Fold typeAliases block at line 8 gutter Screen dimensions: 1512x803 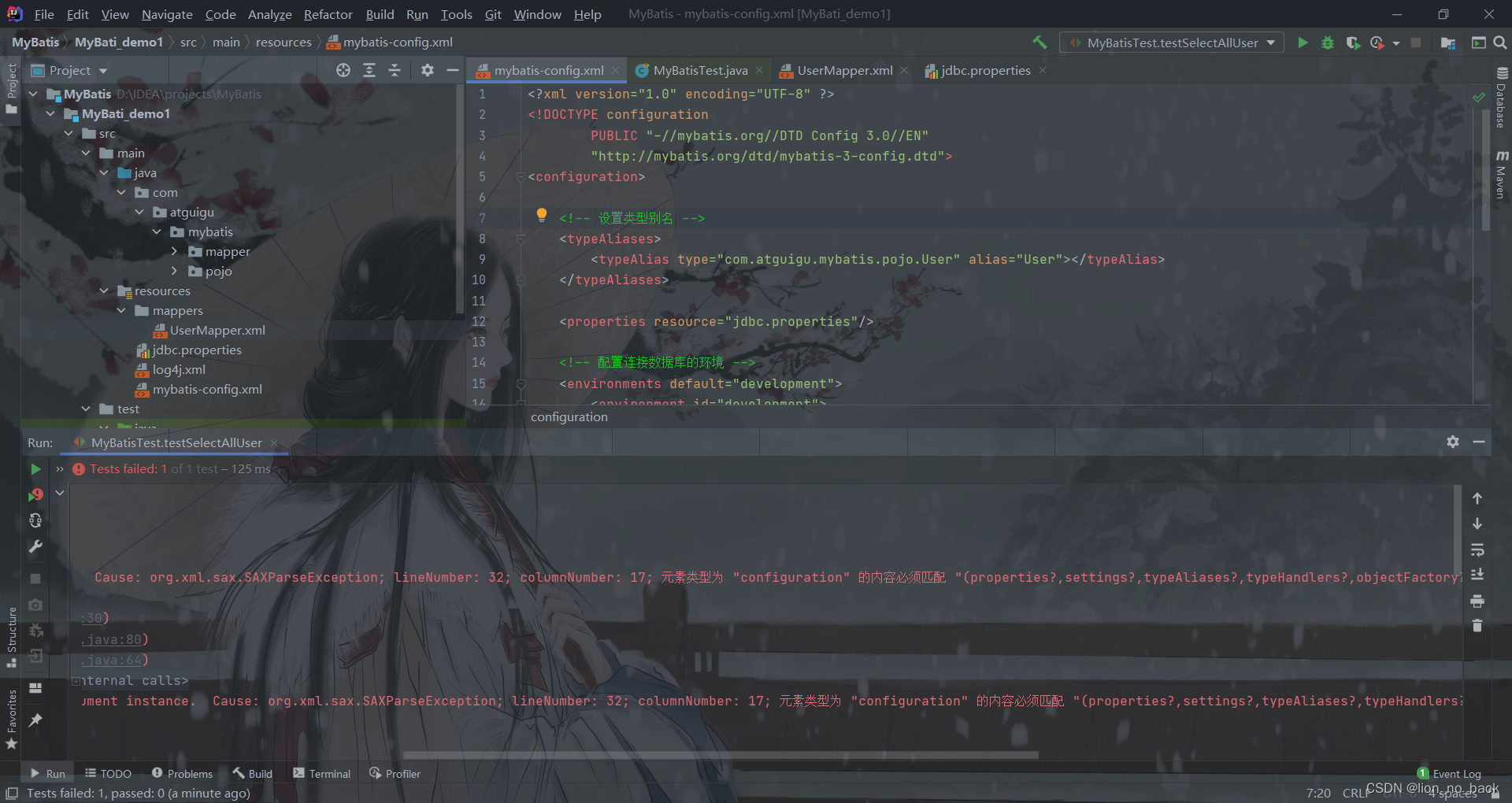pos(521,239)
